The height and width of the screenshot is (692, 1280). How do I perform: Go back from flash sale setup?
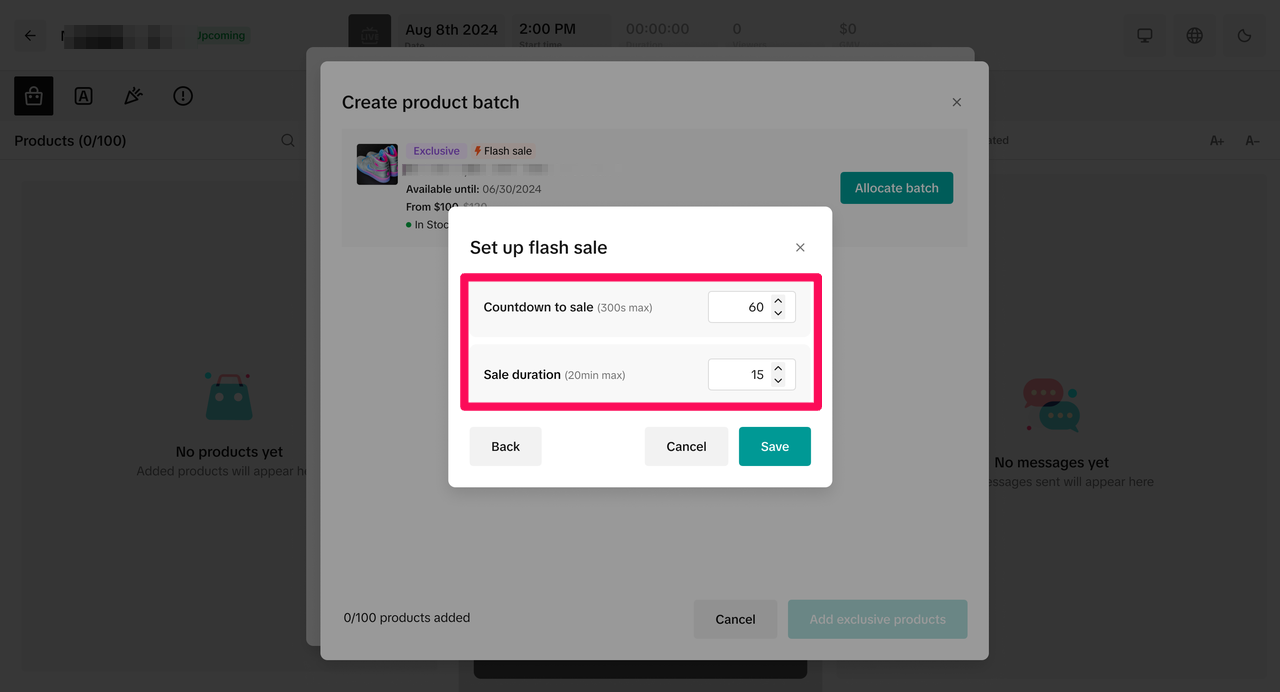pyautogui.click(x=505, y=447)
